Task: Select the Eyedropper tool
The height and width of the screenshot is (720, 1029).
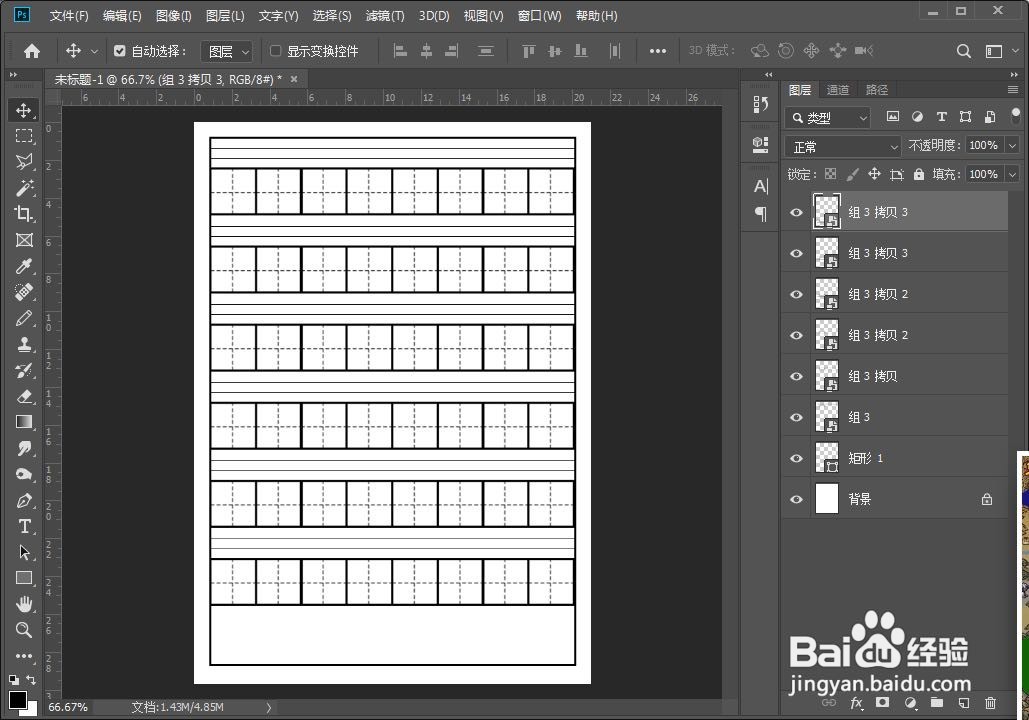Action: (24, 266)
